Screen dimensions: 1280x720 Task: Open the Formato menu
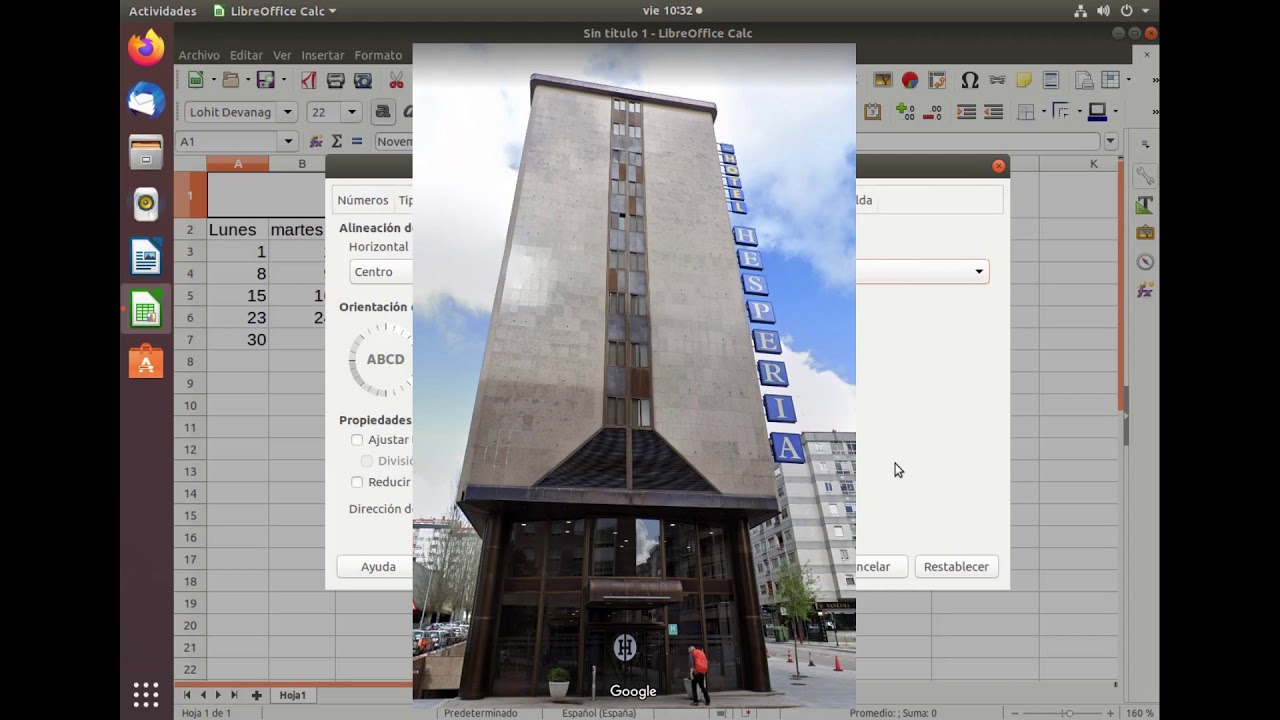pos(378,55)
